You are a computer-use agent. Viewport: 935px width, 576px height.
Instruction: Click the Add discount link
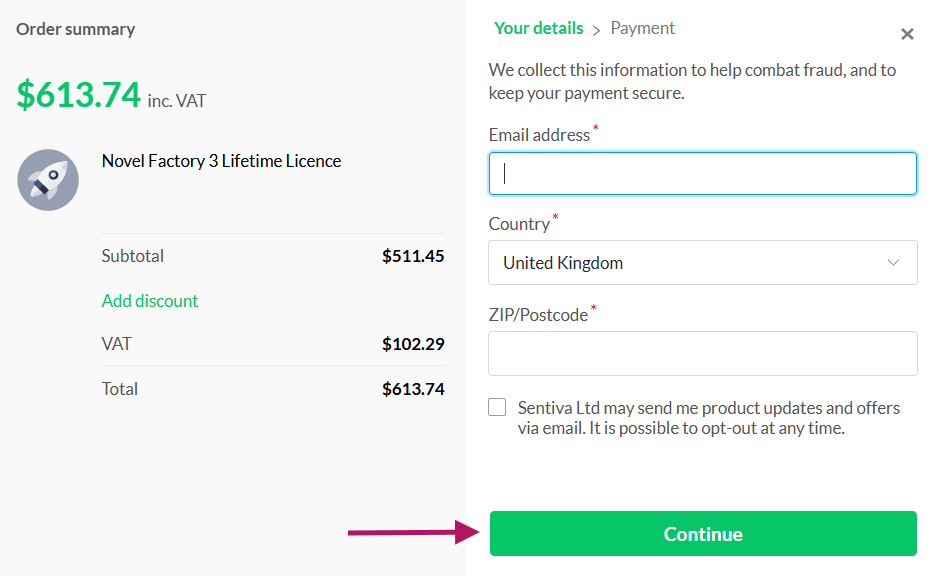150,301
